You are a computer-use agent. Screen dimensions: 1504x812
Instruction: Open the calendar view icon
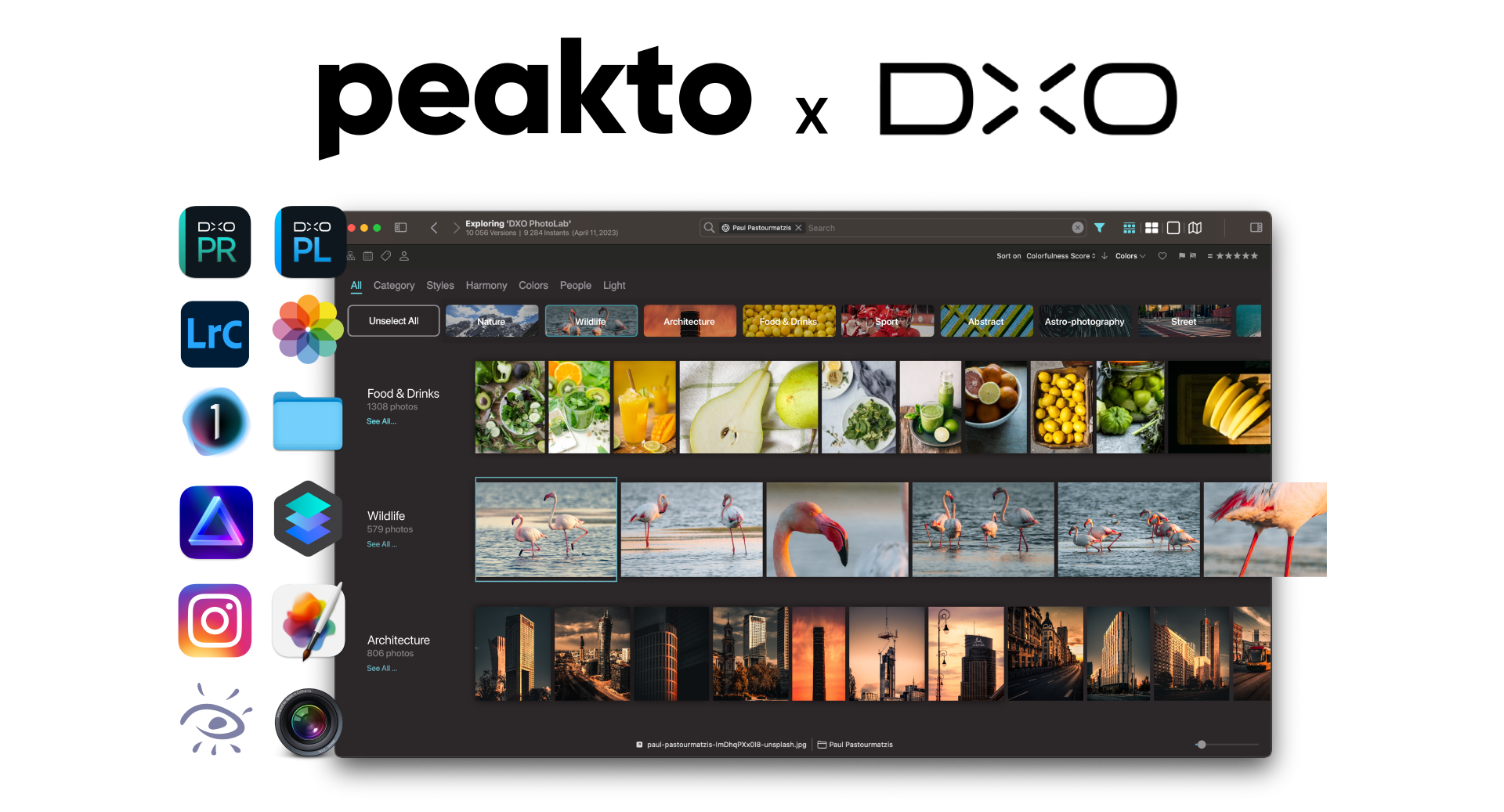[368, 256]
